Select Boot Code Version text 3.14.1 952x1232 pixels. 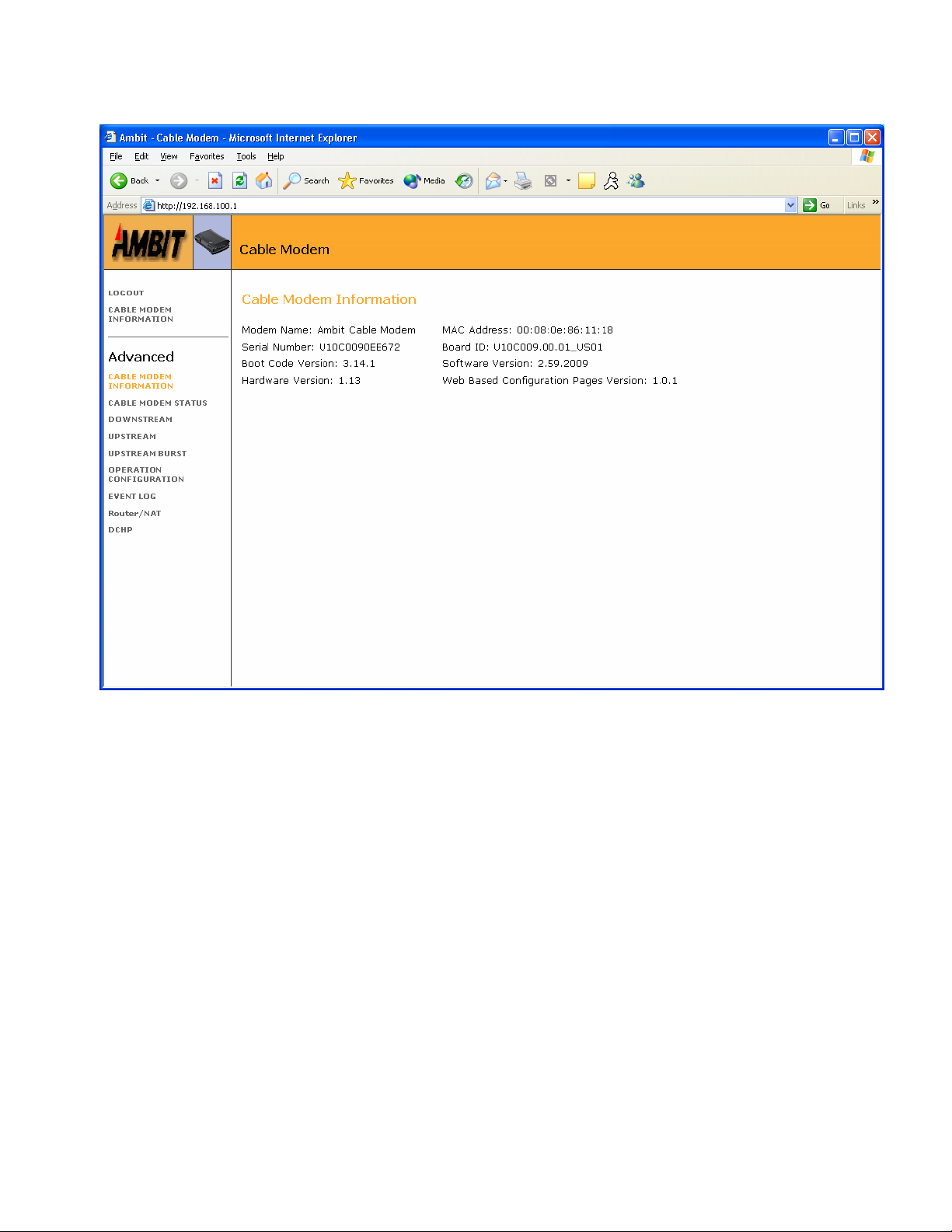point(359,363)
